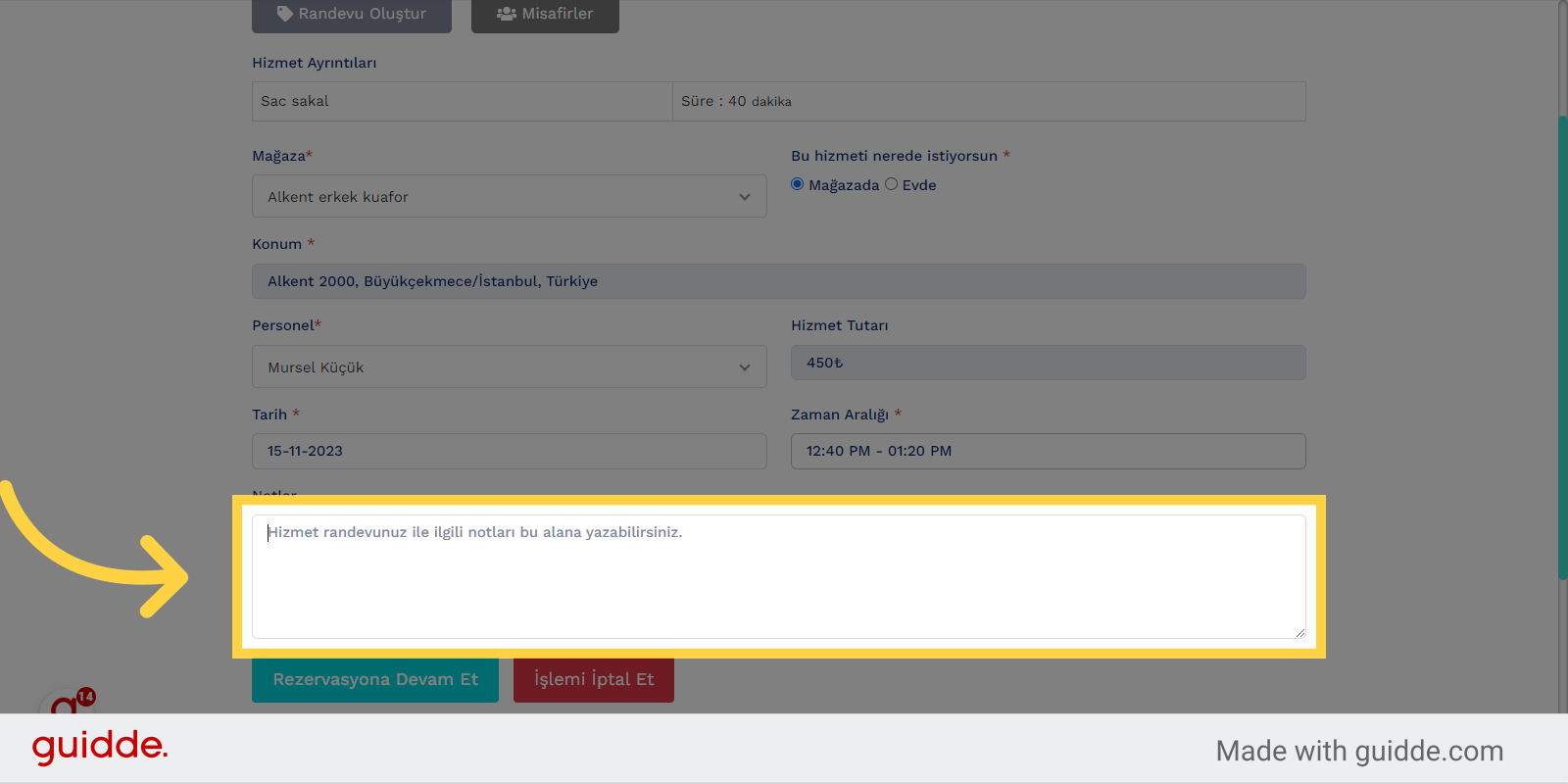Open the Mağaza dropdown showing Alkent erkek kuafor
Image resolution: width=1568 pixels, height=783 pixels.
[x=510, y=196]
